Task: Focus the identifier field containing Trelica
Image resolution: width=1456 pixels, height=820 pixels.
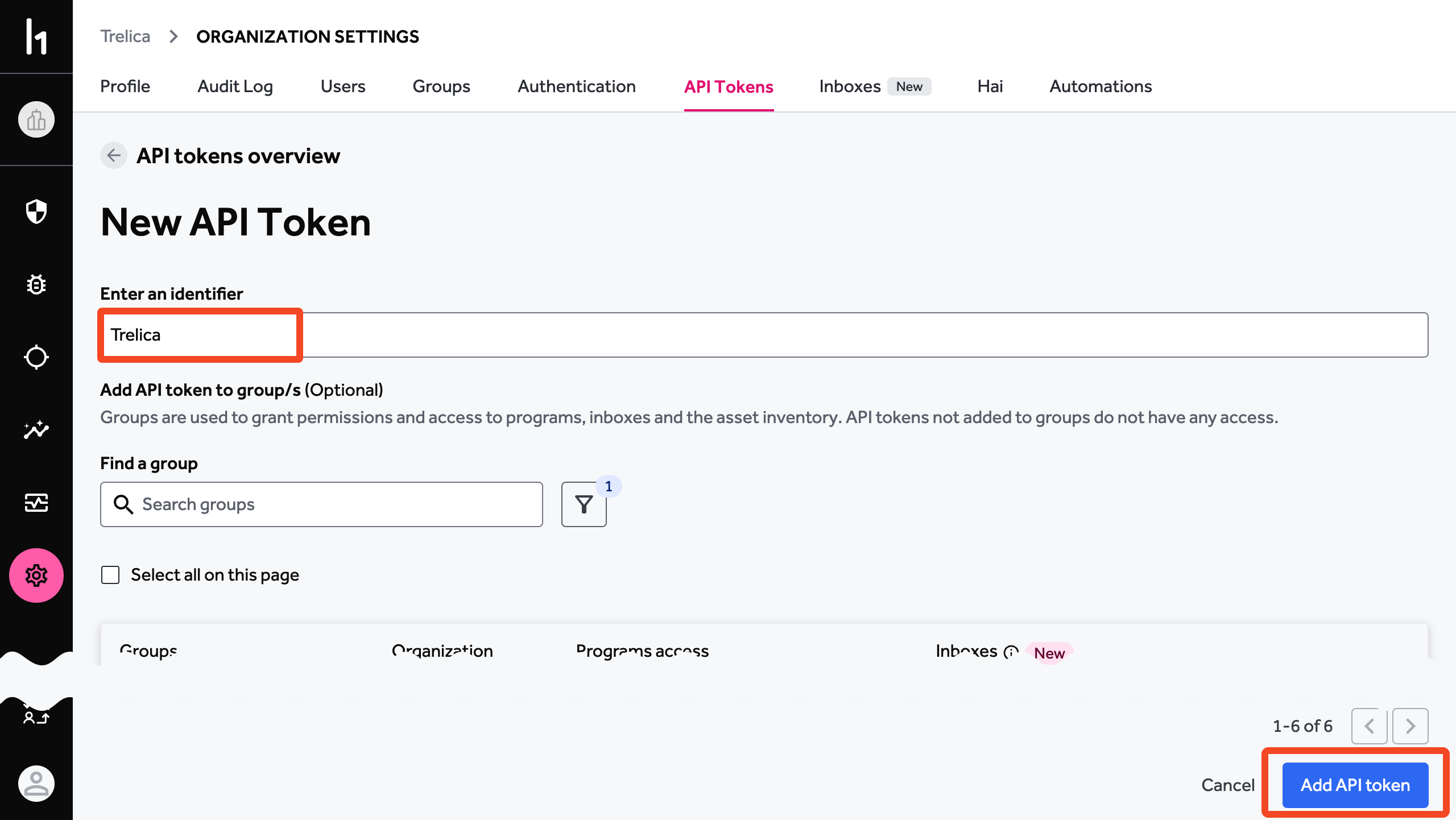Action: click(764, 335)
